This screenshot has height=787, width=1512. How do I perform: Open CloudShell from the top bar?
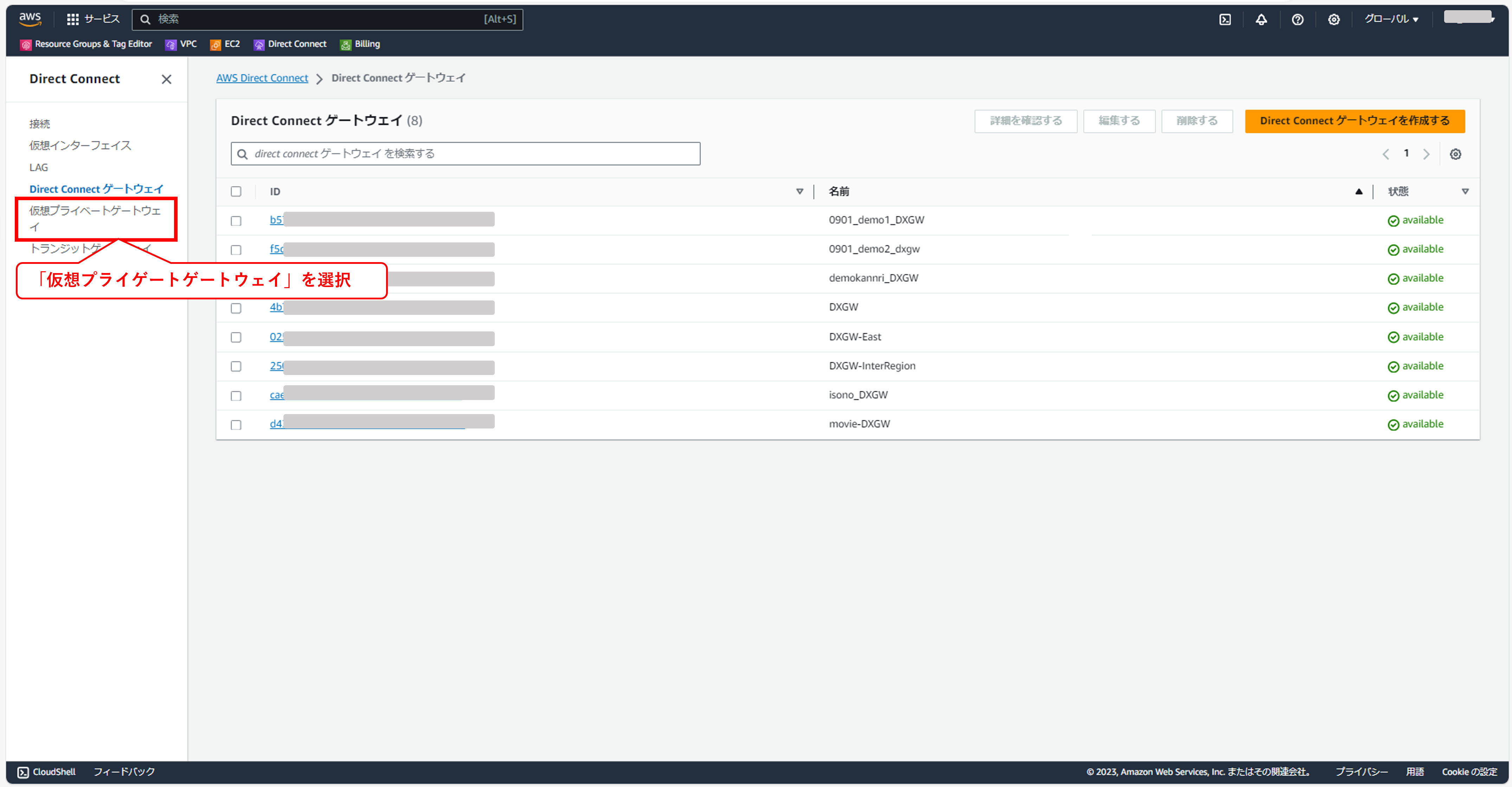(1225, 19)
